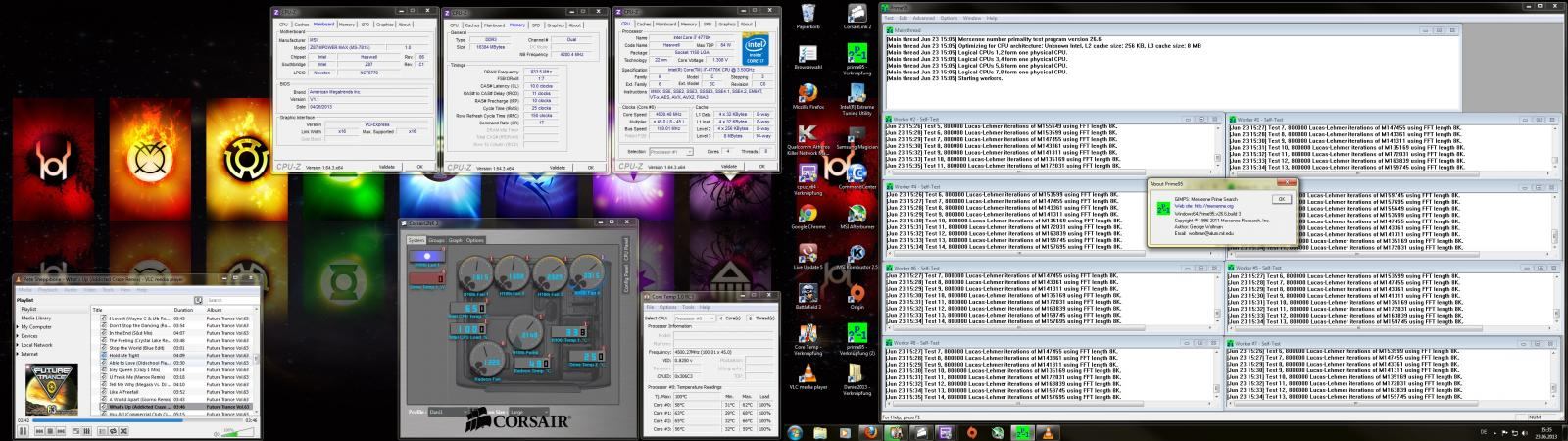Image resolution: width=1568 pixels, height=441 pixels.
Task: Open Options tab in Corsair Link
Action: click(475, 239)
